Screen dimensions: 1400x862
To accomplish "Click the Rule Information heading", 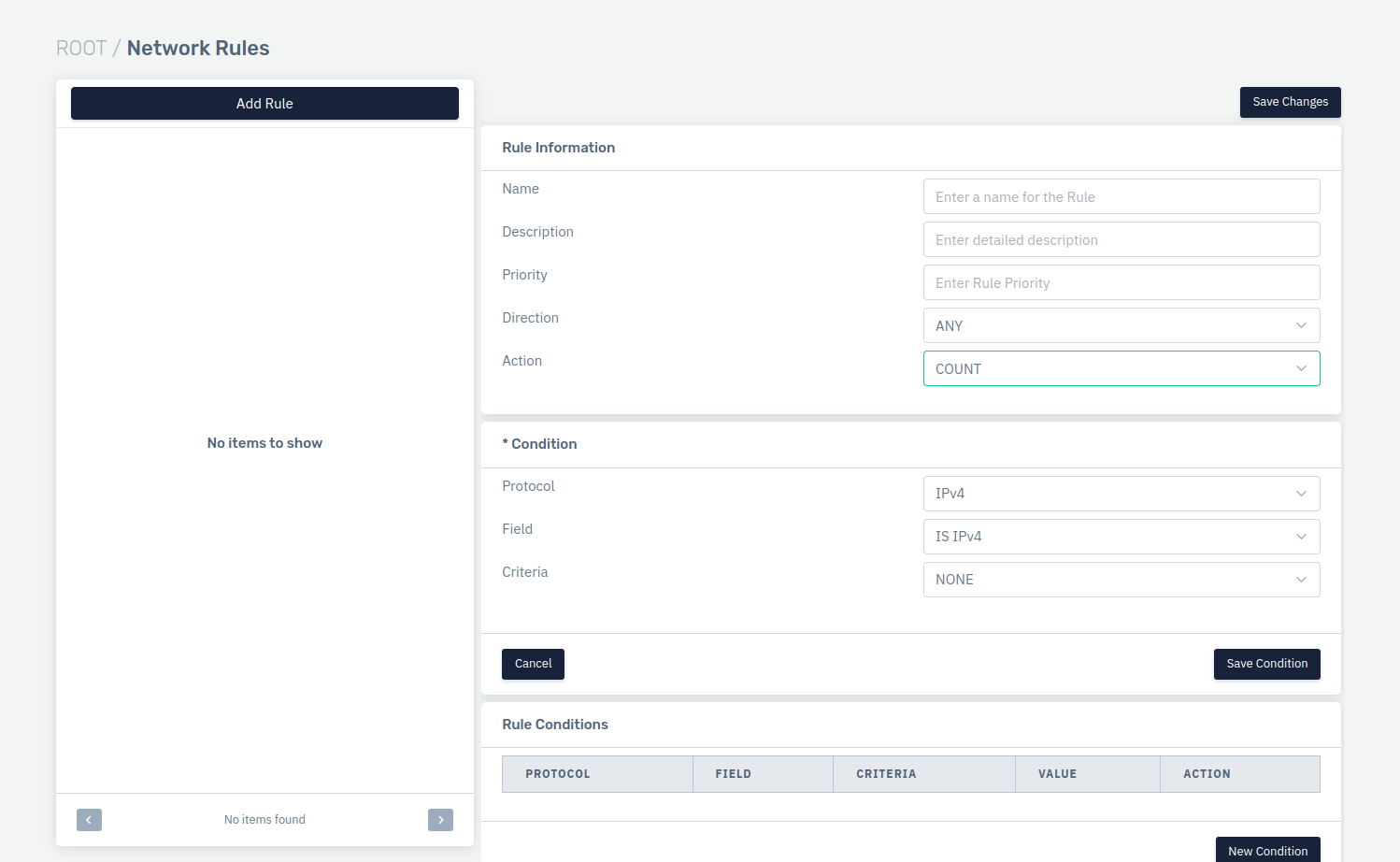I will (x=558, y=148).
